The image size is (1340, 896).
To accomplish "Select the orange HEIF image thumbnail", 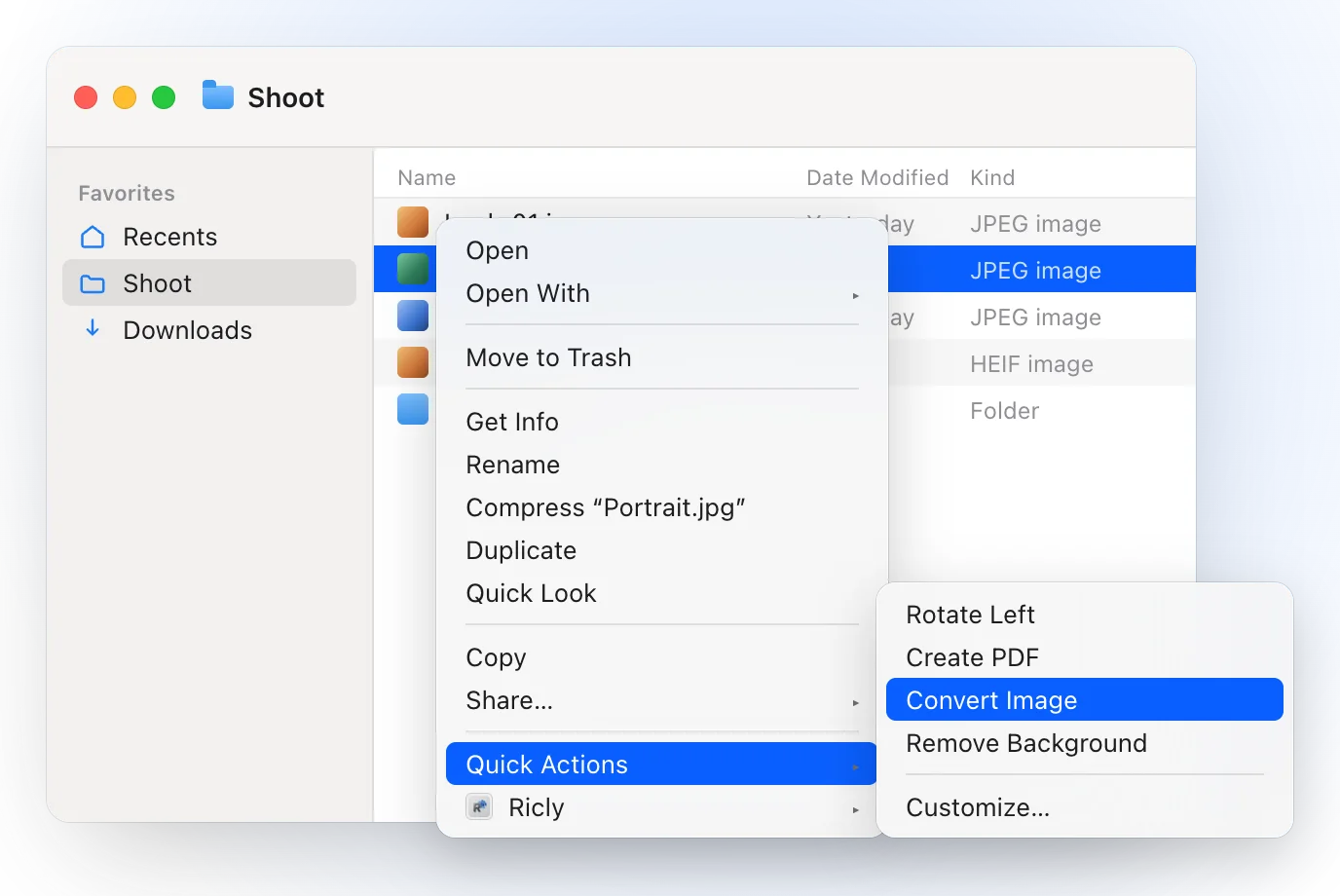I will click(x=413, y=362).
